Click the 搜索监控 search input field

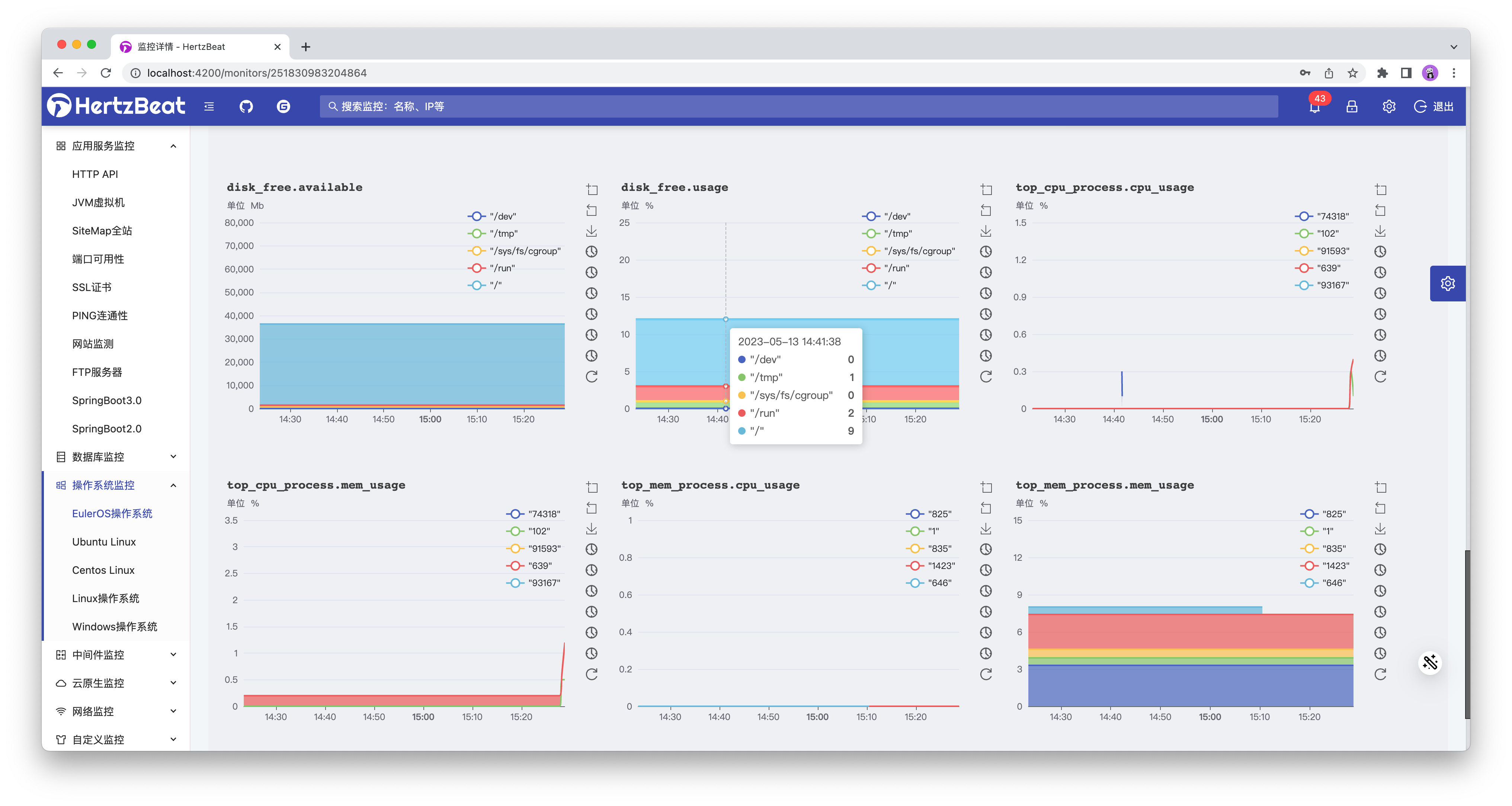(798, 106)
